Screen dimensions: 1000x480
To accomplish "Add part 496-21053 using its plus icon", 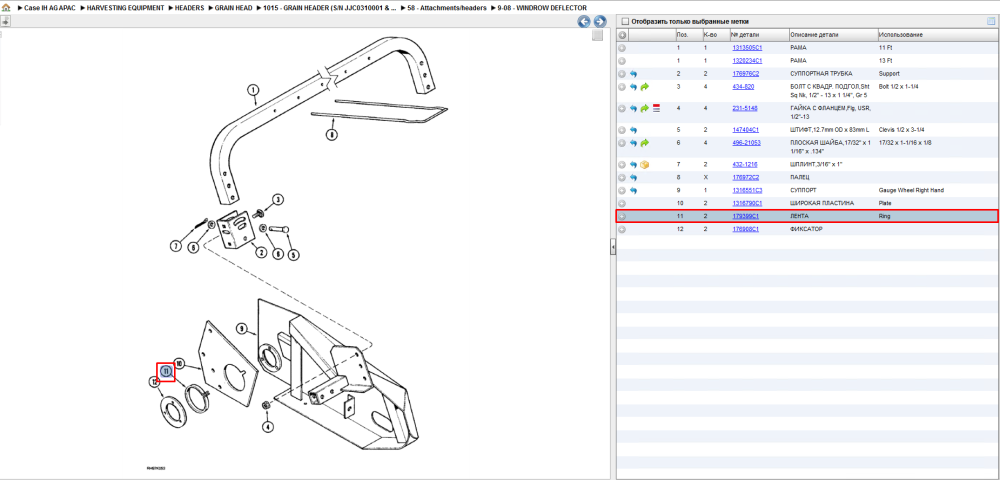I will [x=622, y=143].
